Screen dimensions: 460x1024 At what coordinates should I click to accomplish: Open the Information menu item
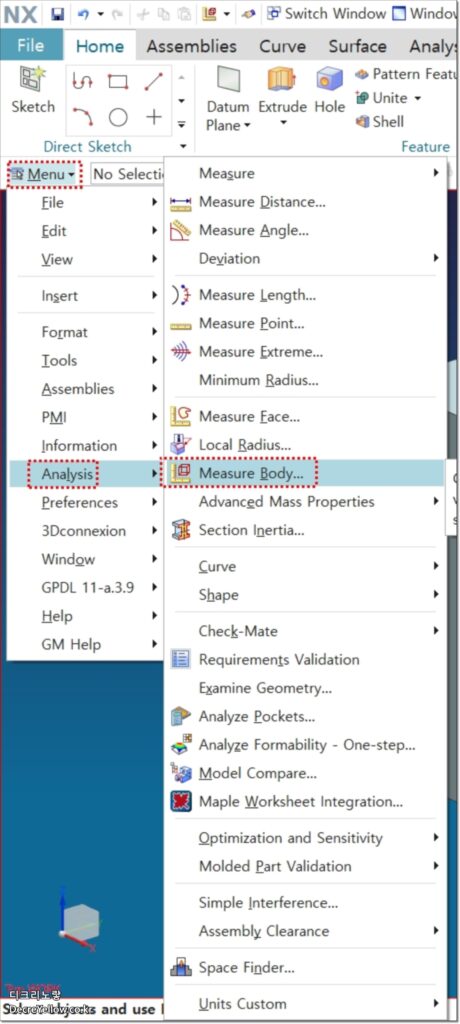coord(85,445)
